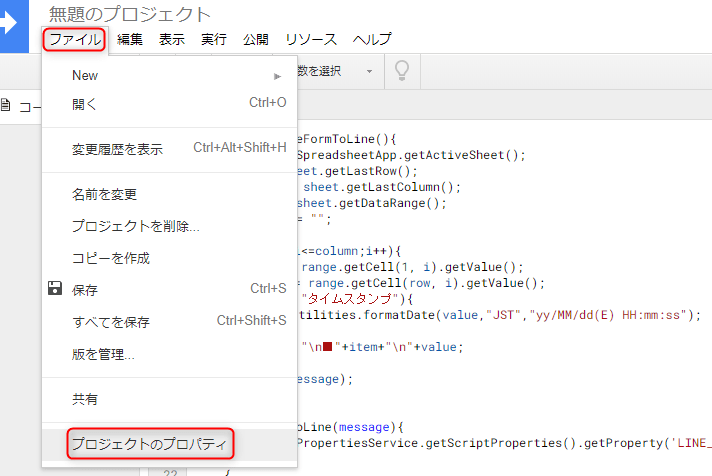712x476 pixels.
Task: Open the ファイル menu
Action: [74, 40]
